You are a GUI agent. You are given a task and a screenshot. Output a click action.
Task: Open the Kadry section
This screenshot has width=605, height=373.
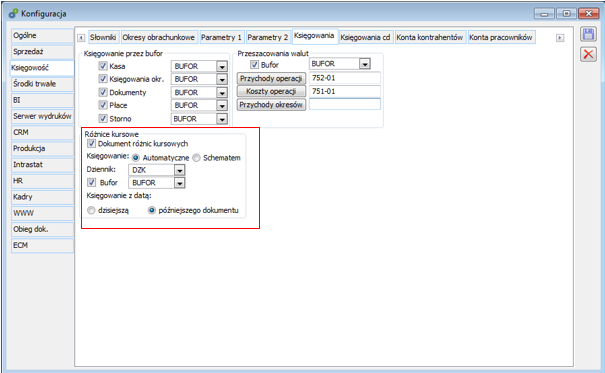pyautogui.click(x=42, y=197)
